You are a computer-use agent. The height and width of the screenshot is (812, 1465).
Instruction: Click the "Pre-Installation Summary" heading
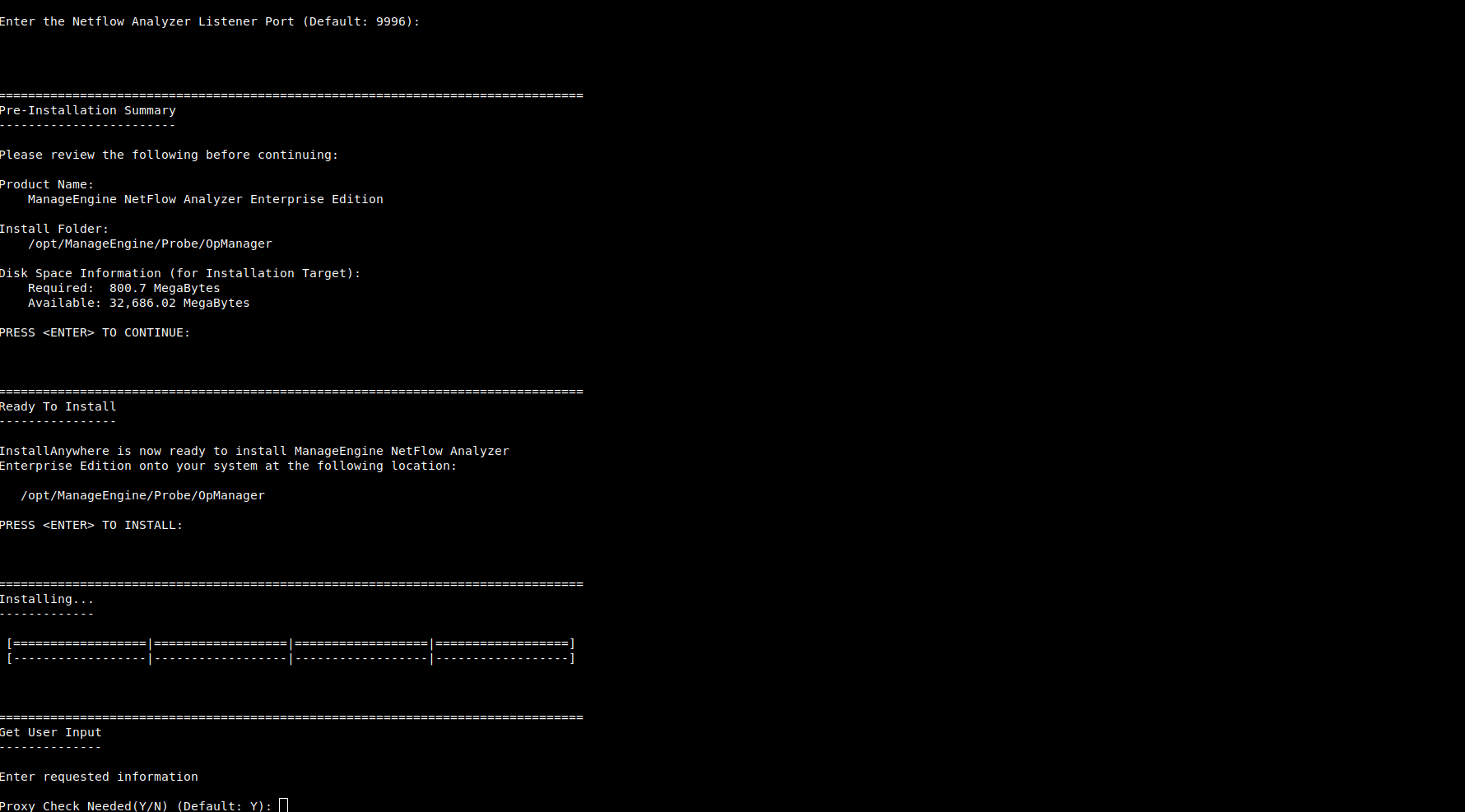pos(88,110)
